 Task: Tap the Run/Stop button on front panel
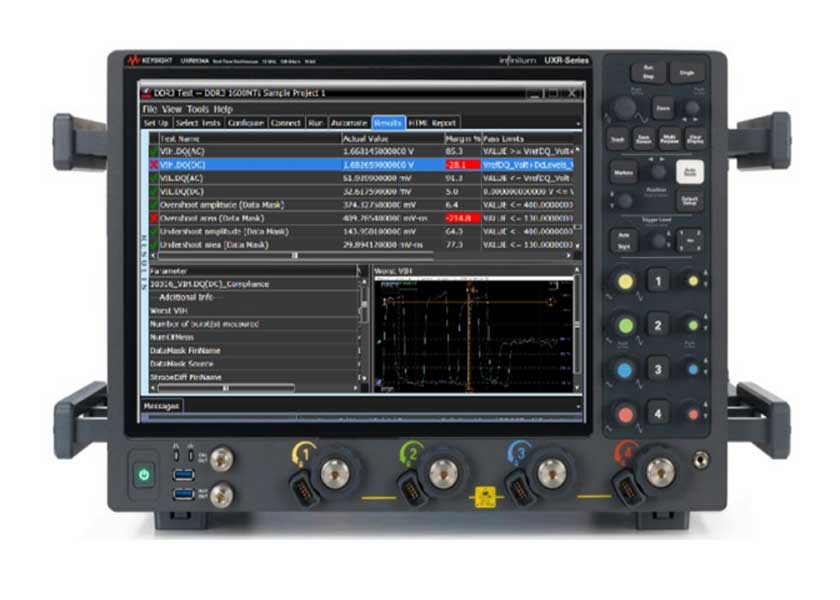click(x=648, y=72)
